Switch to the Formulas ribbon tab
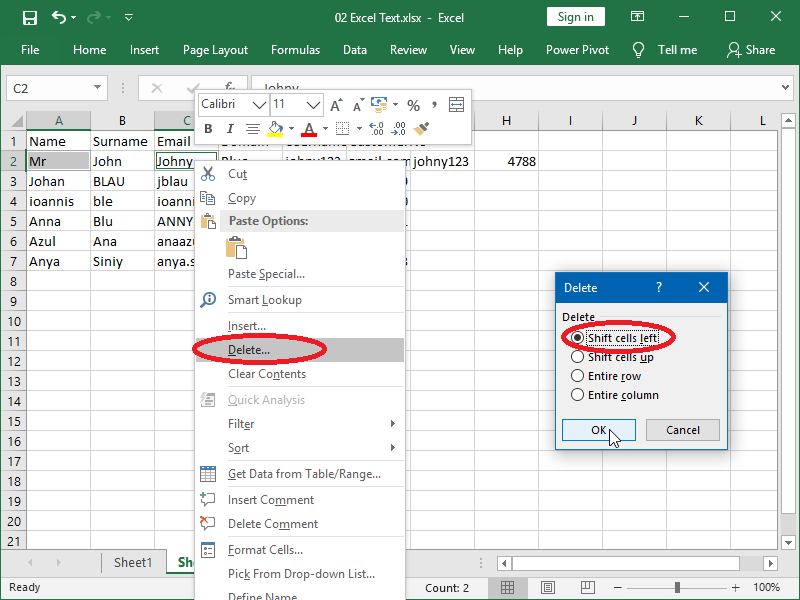Screen dimensions: 800x600 coord(295,49)
